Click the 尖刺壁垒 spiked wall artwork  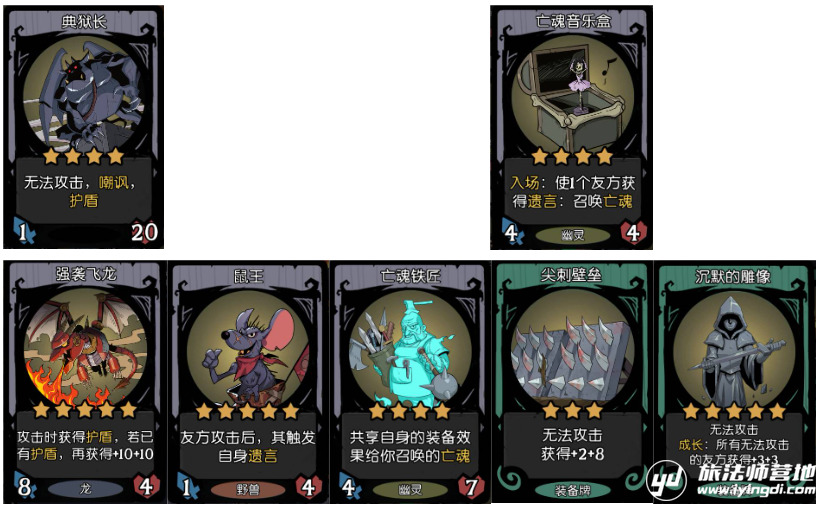[x=572, y=350]
